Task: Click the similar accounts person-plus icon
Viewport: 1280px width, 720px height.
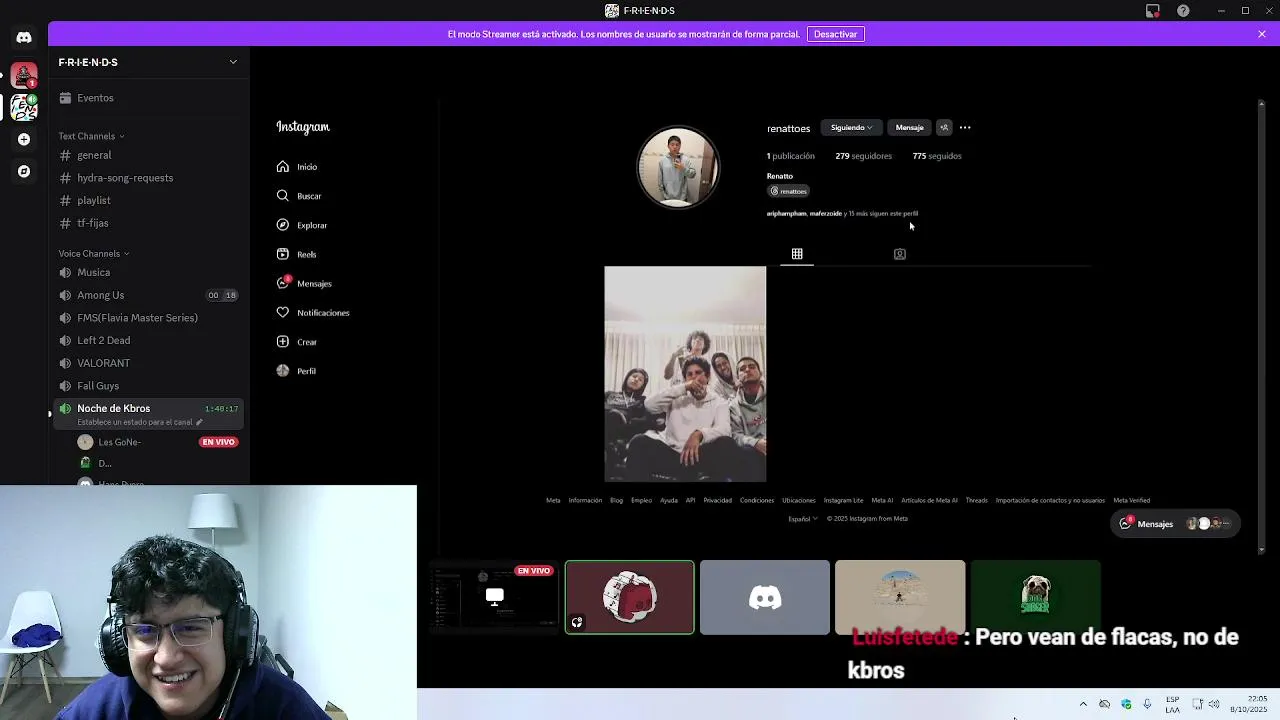Action: [x=944, y=128]
